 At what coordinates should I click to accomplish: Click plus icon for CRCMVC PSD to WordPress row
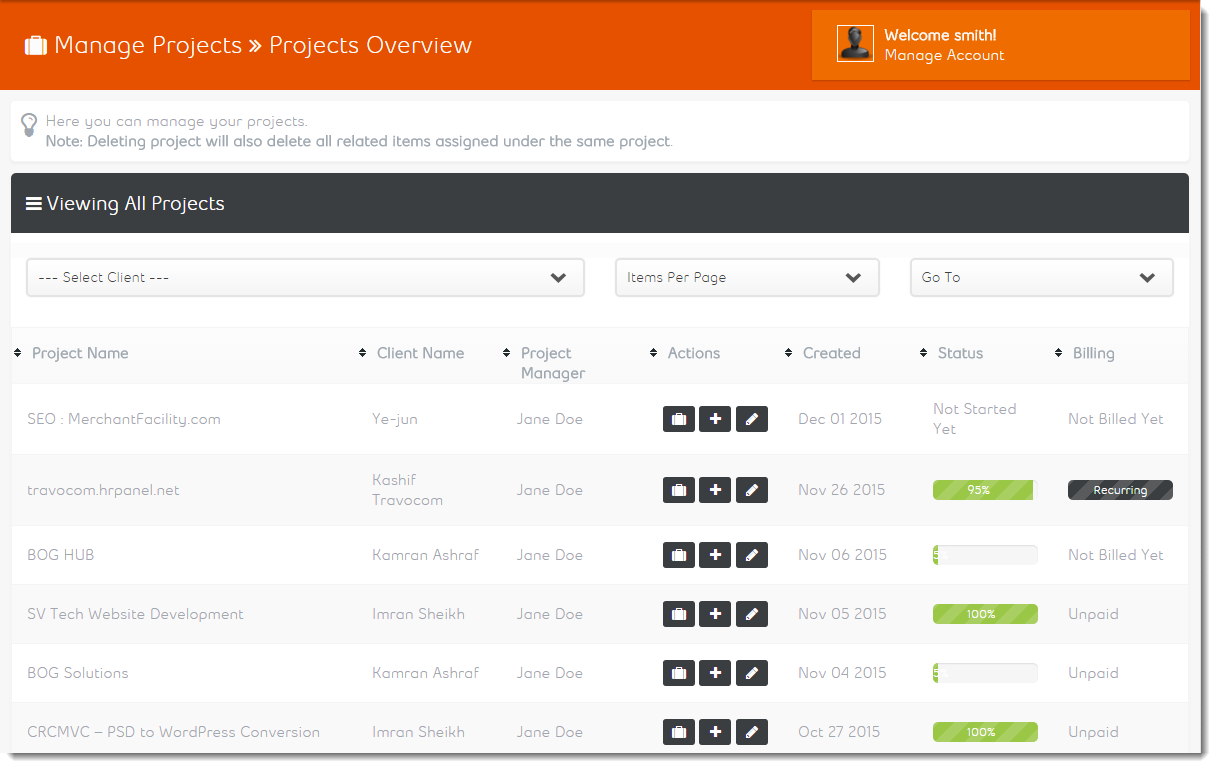coord(715,732)
